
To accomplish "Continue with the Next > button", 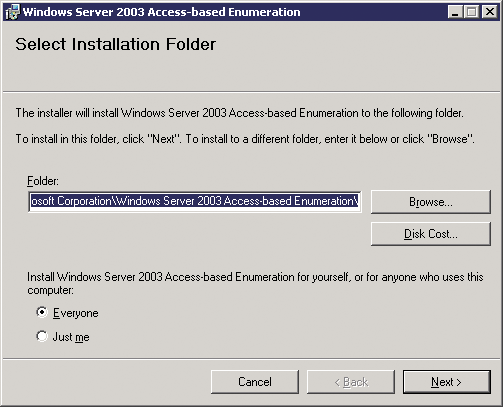I will click(x=447, y=382).
